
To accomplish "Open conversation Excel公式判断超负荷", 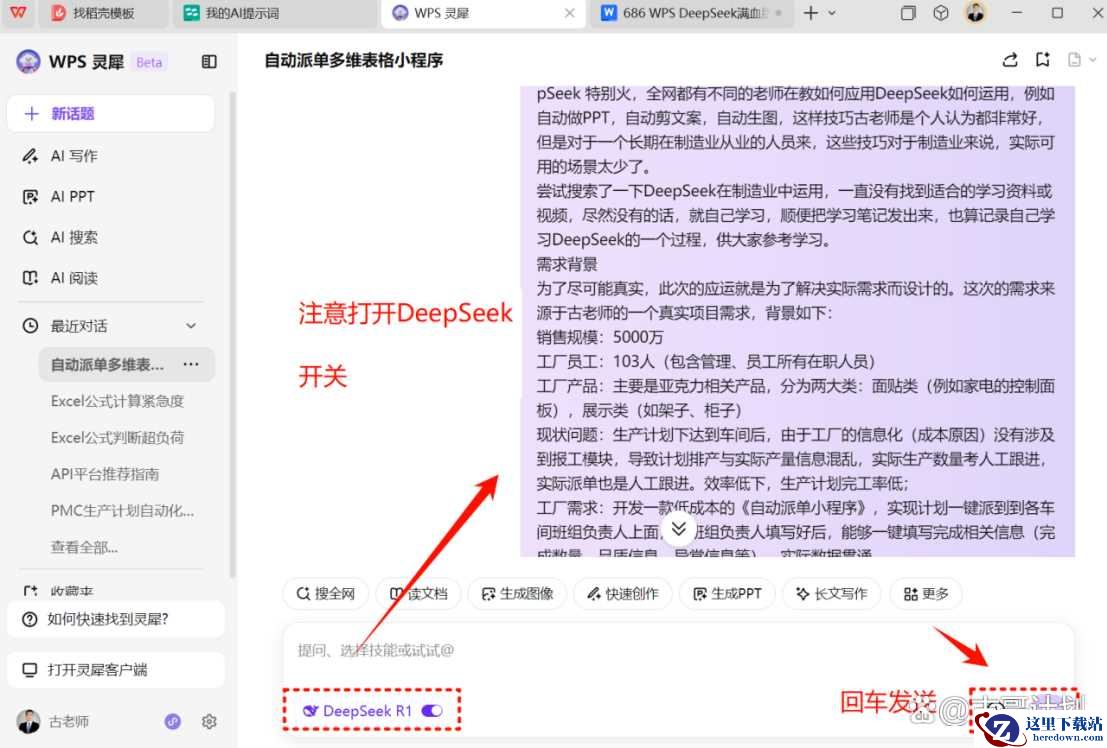I will [x=117, y=438].
